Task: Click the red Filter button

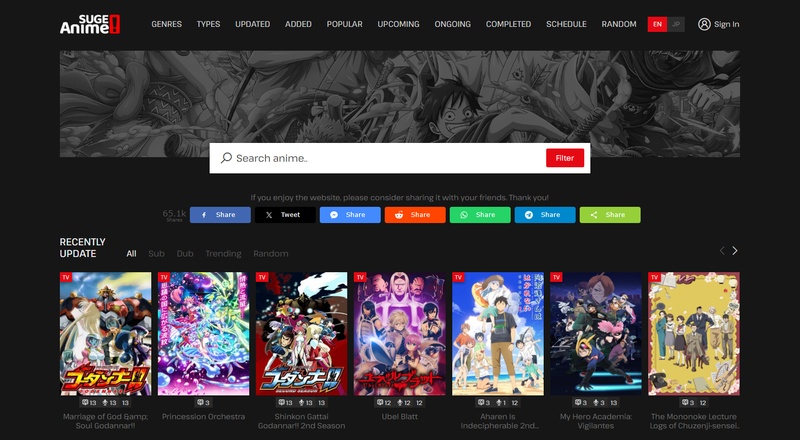Action: tap(565, 158)
